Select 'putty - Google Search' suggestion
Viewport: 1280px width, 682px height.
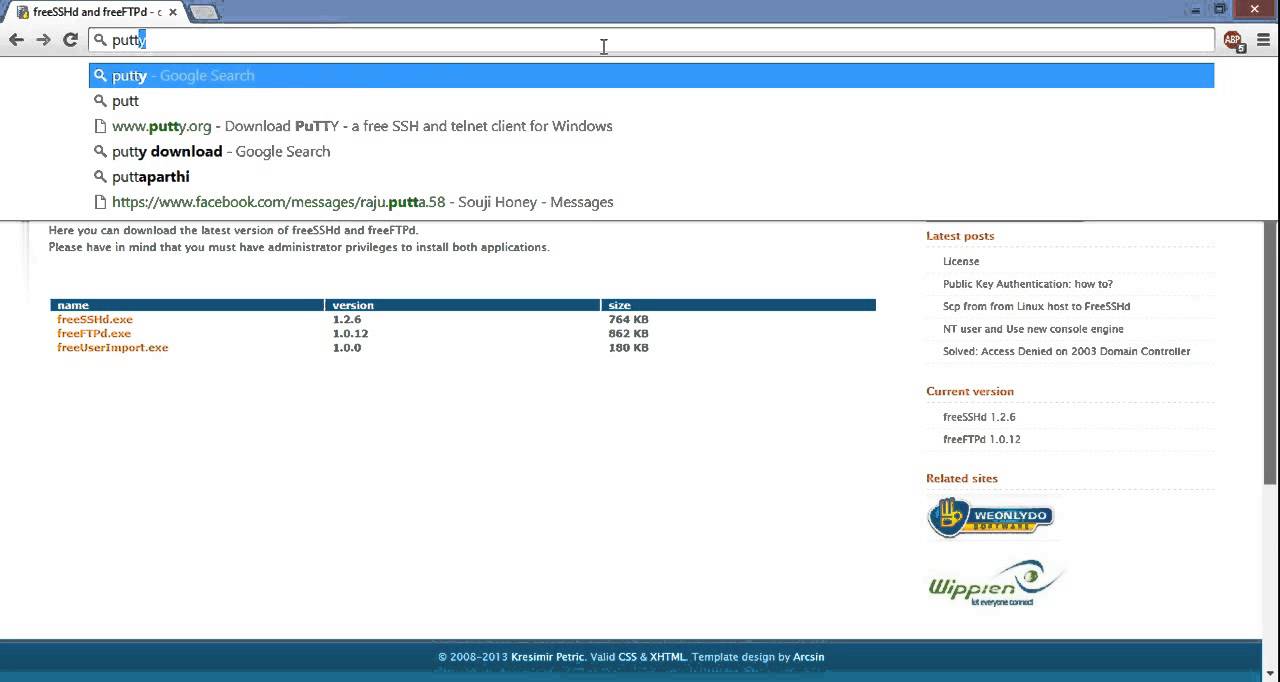pyautogui.click(x=652, y=75)
